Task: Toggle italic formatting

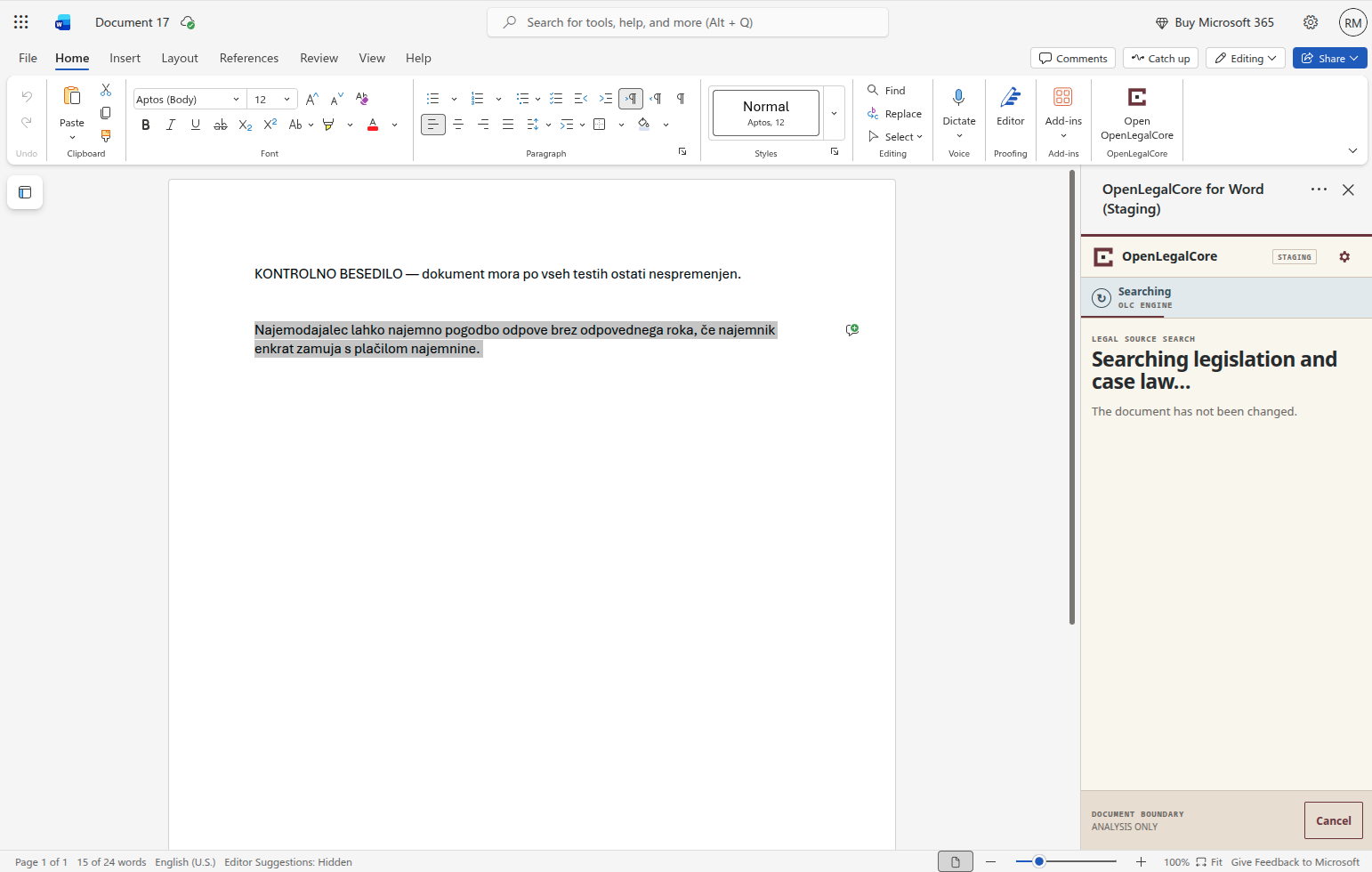Action: coord(171,125)
